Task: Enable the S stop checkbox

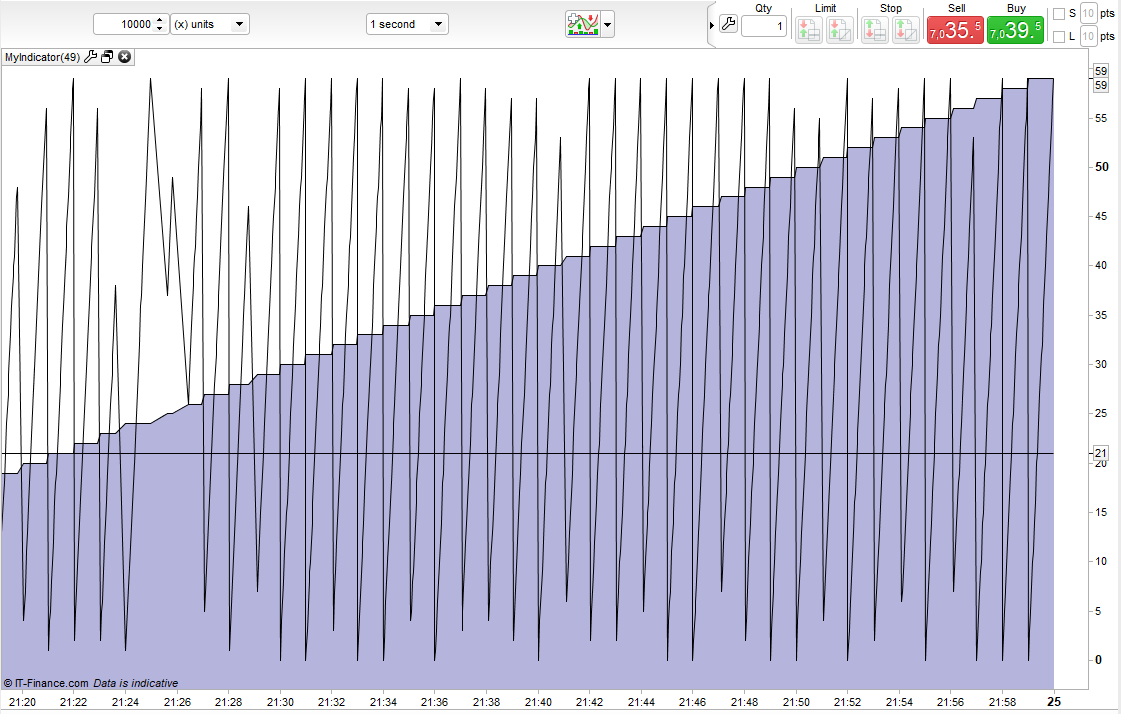Action: pos(1059,14)
